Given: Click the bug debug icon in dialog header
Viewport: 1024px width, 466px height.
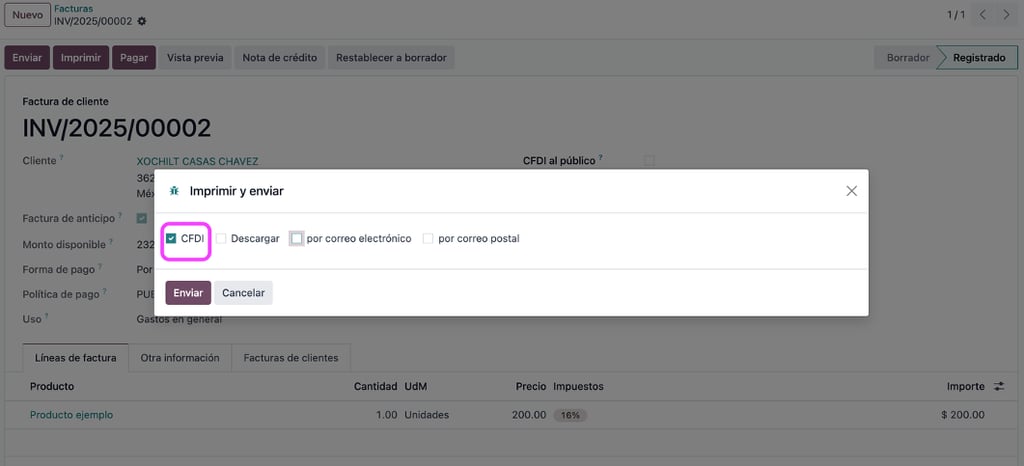Looking at the screenshot, I should [x=174, y=191].
